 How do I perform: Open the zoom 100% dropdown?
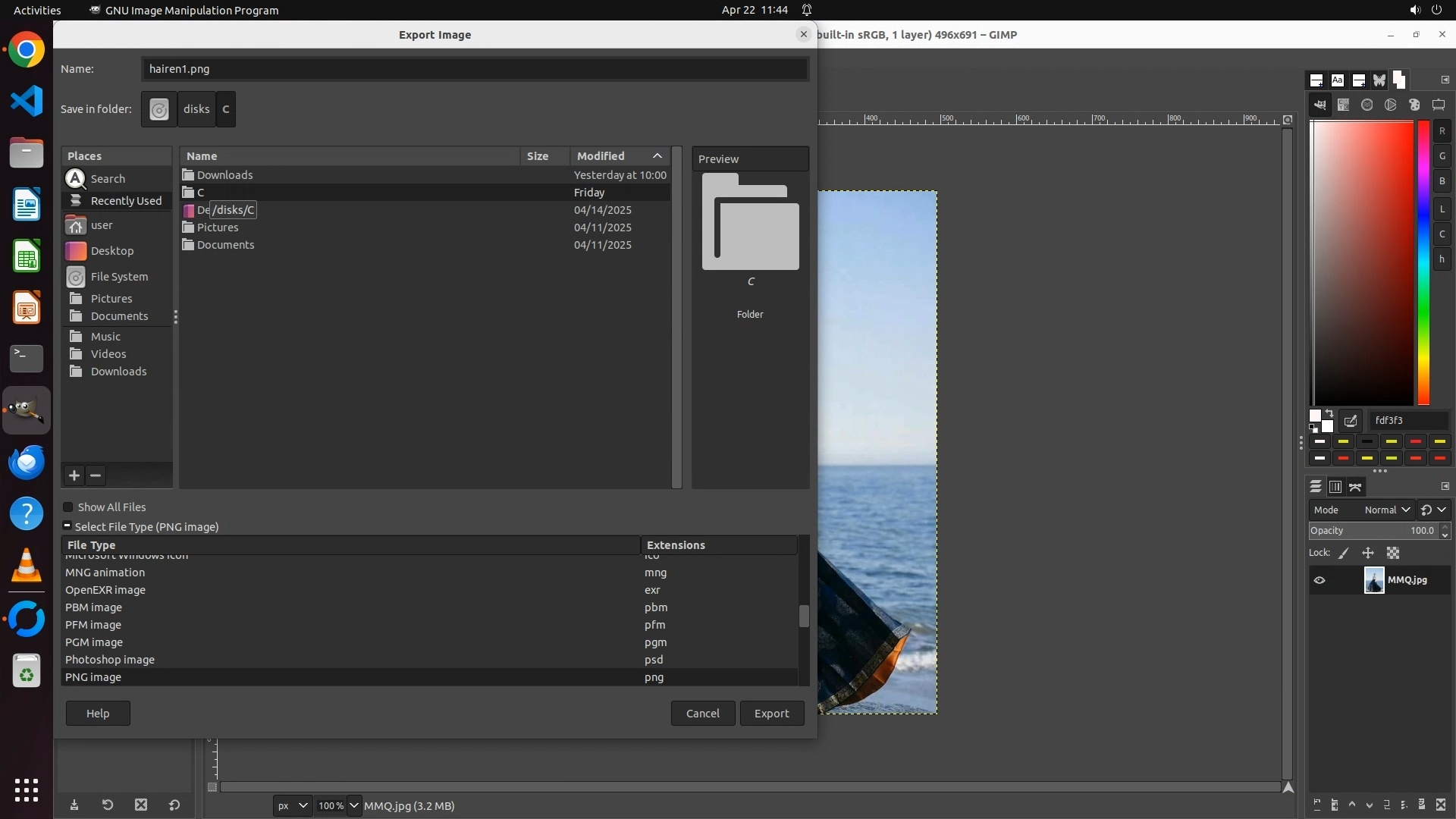click(353, 805)
